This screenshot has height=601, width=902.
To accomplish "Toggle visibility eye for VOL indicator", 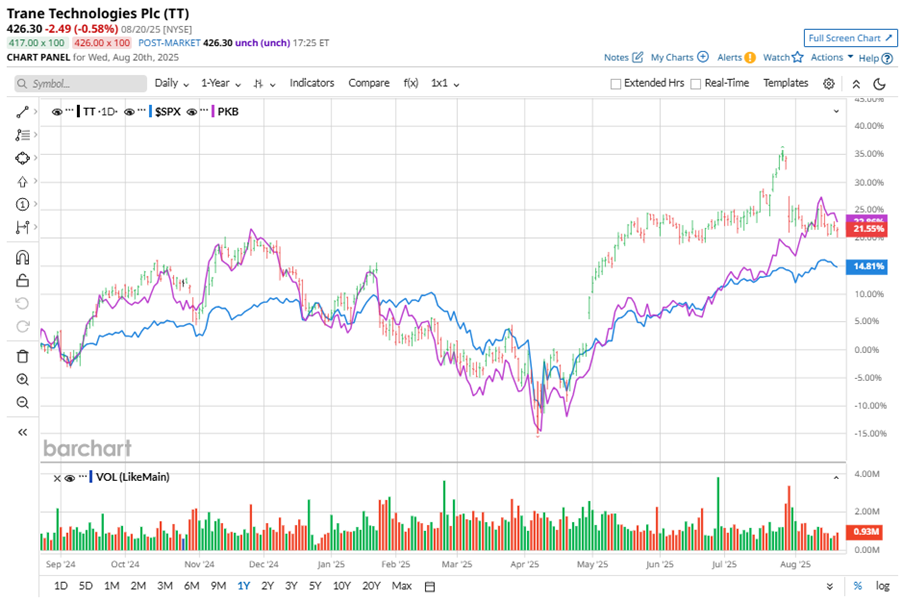I will [70, 478].
